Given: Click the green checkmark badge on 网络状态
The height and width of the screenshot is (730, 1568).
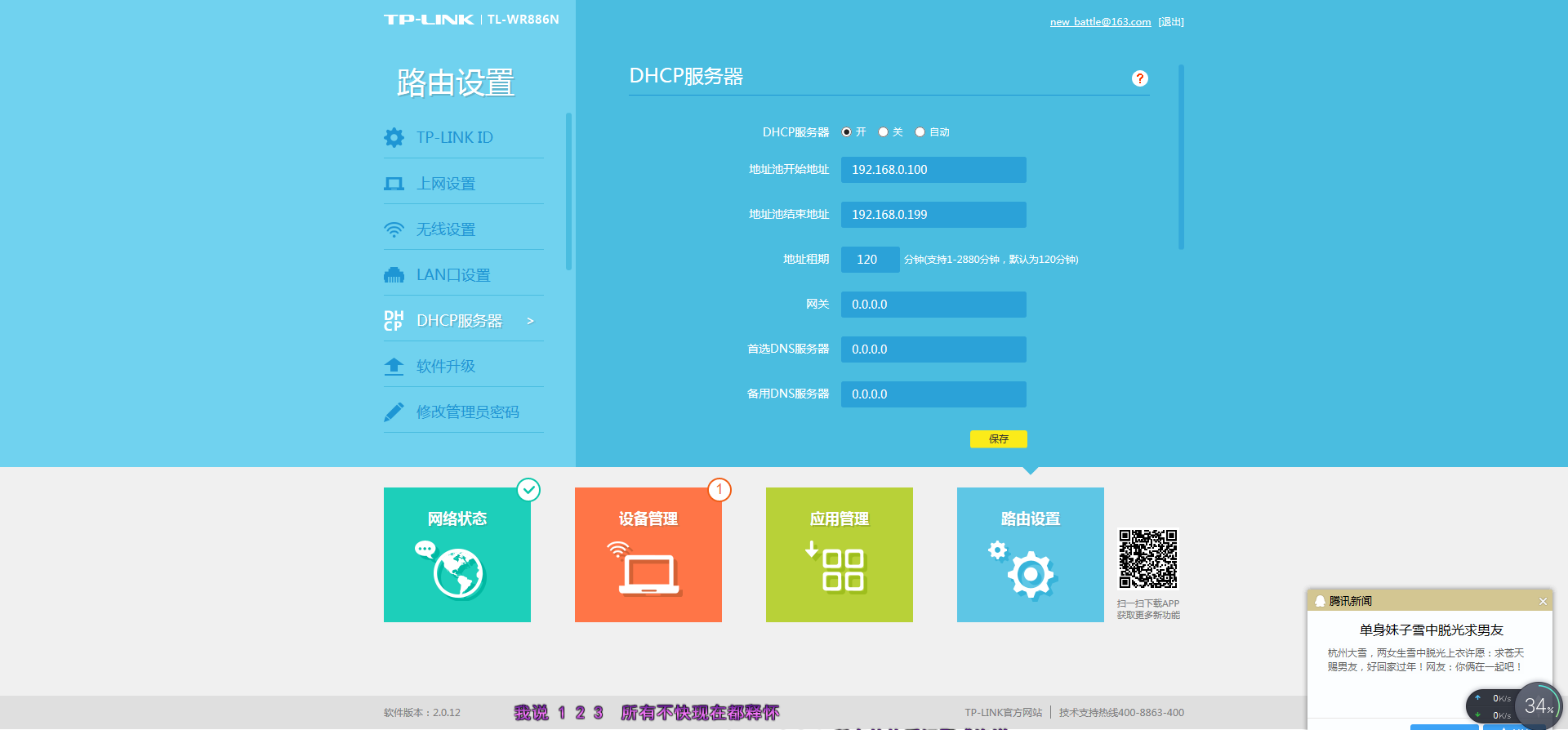Looking at the screenshot, I should pyautogui.click(x=529, y=490).
